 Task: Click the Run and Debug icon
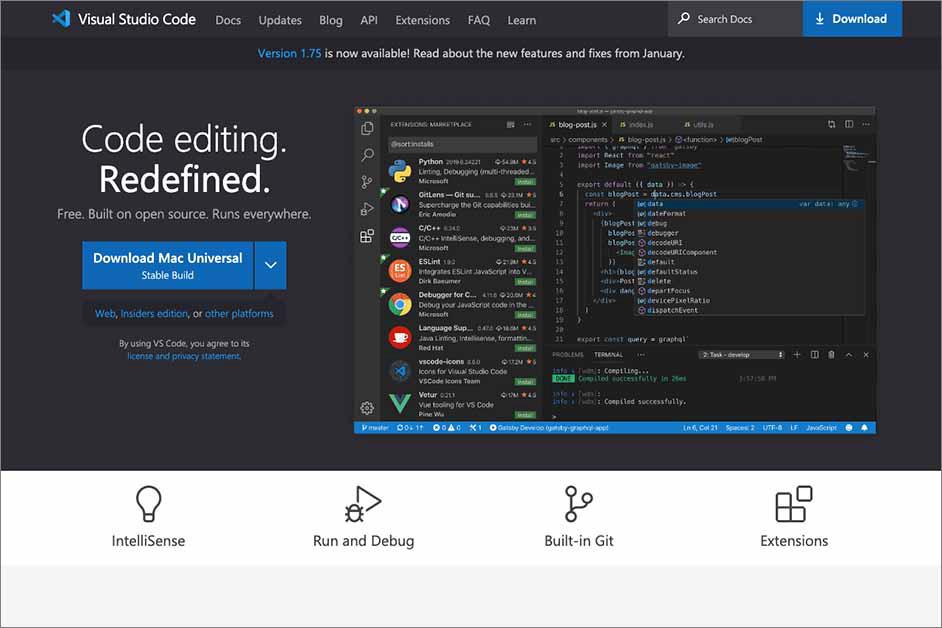pos(363,503)
